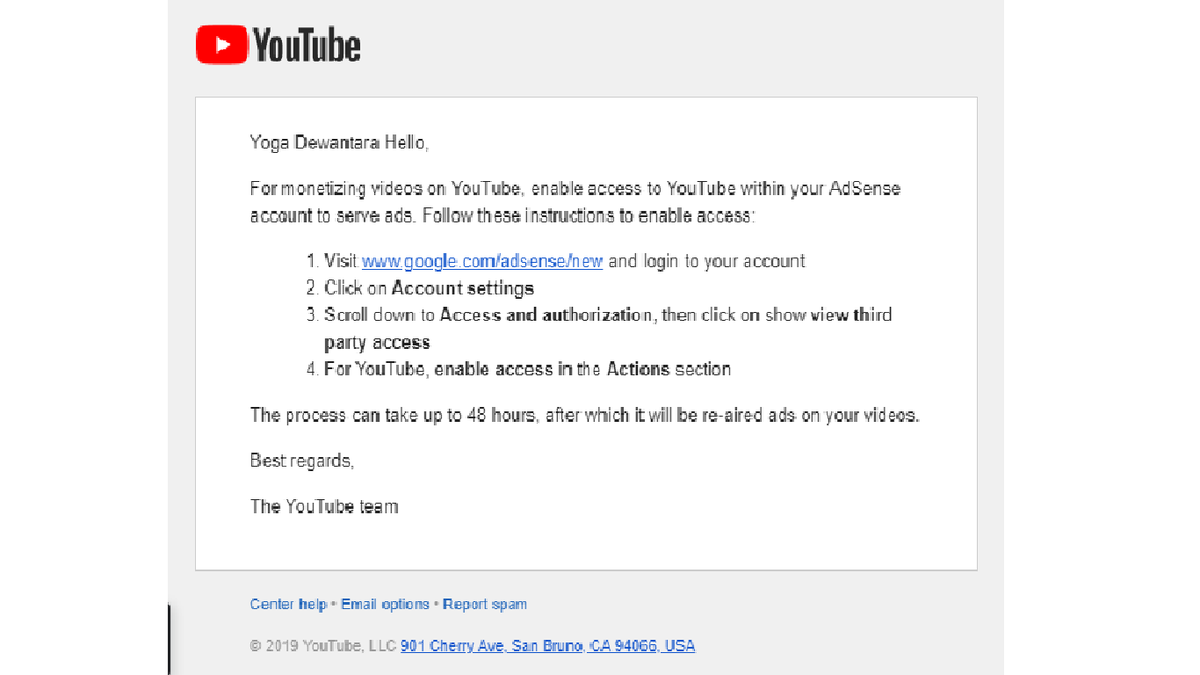The height and width of the screenshot is (675, 1200).
Task: Open the www.google.com/adsense/new link
Action: [x=482, y=261]
